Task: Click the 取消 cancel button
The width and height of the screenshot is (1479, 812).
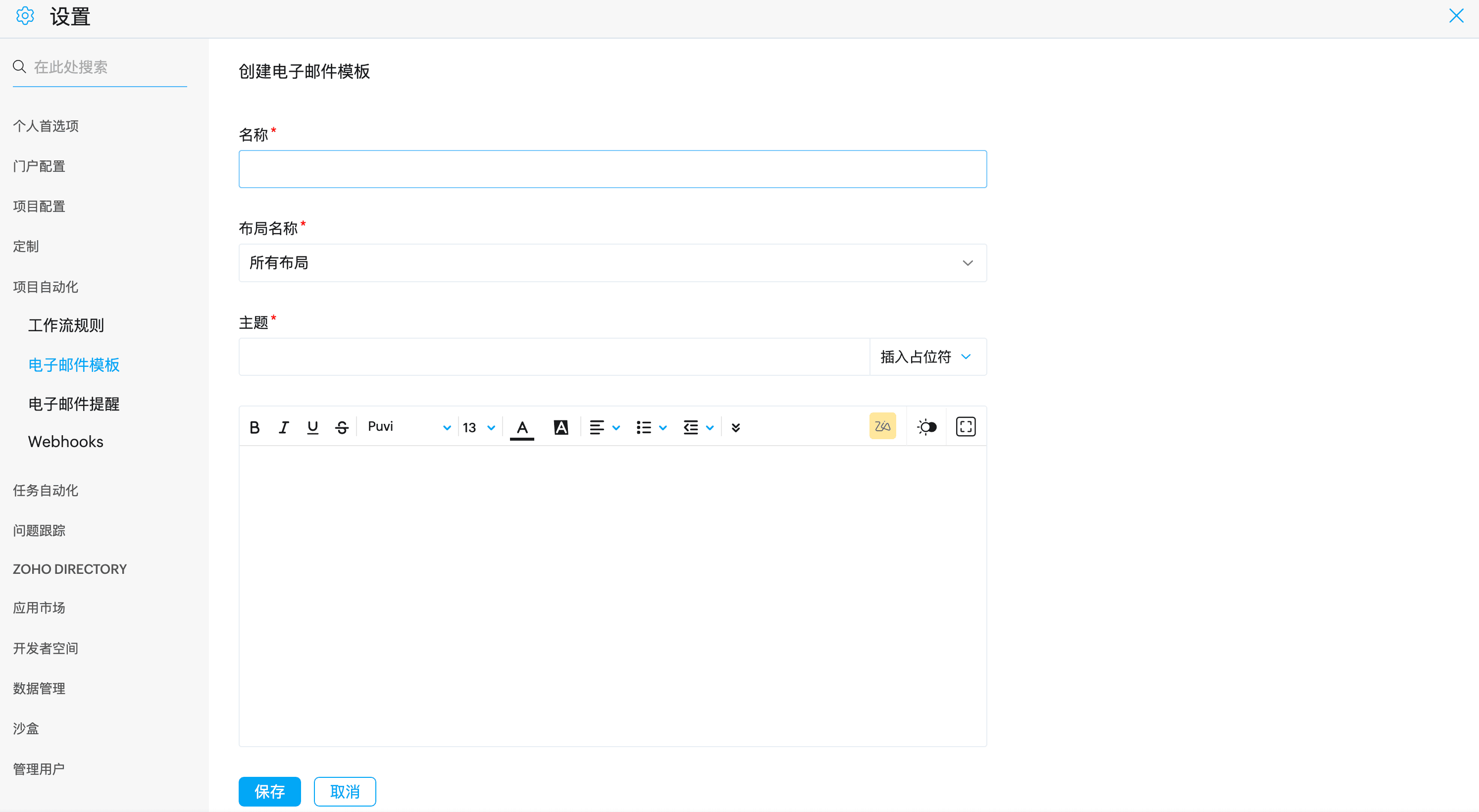Action: (x=345, y=792)
